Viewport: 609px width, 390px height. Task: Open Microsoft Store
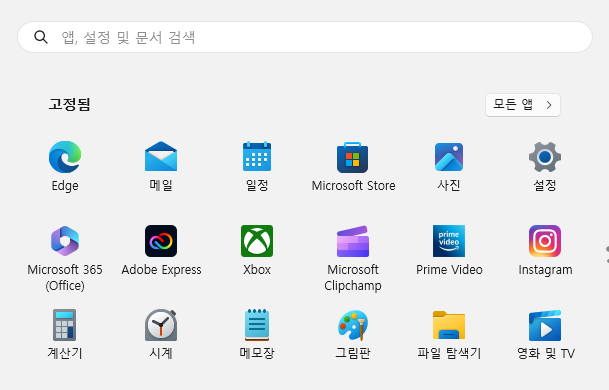[x=353, y=157]
